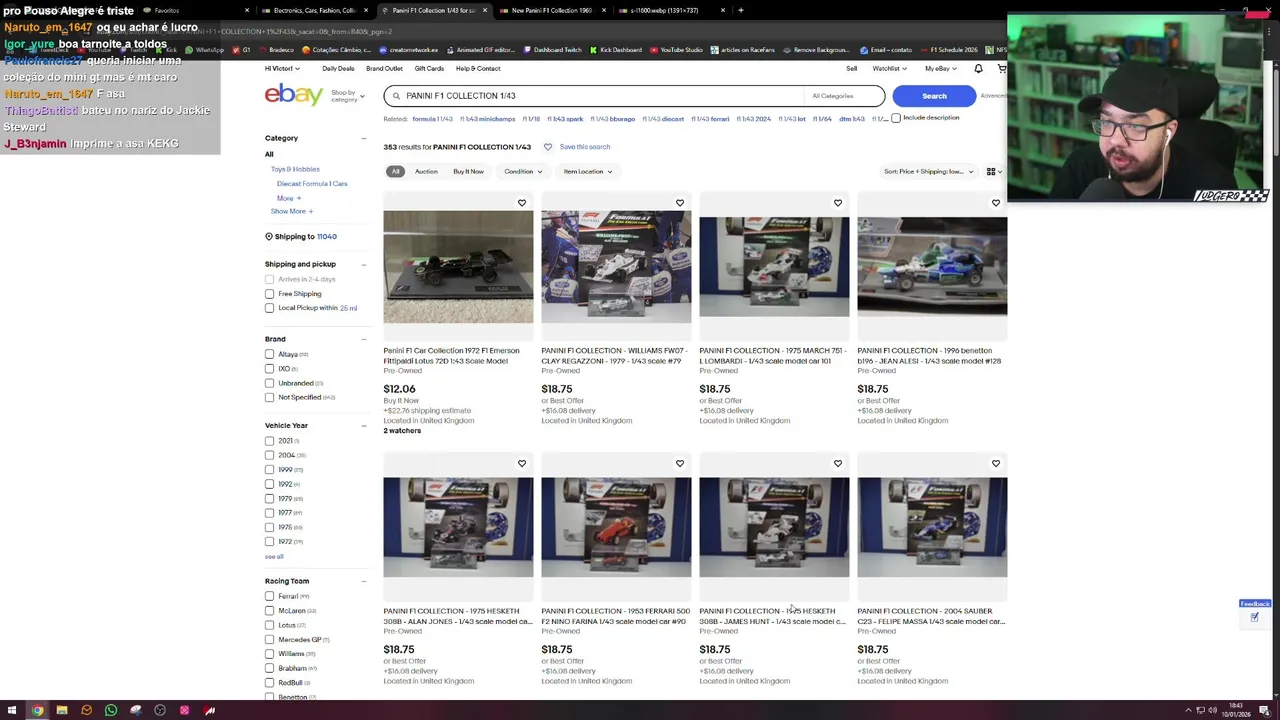Watchlist heart on the 1975 March 751 Lombardi listing
The height and width of the screenshot is (720, 1280).
click(838, 203)
